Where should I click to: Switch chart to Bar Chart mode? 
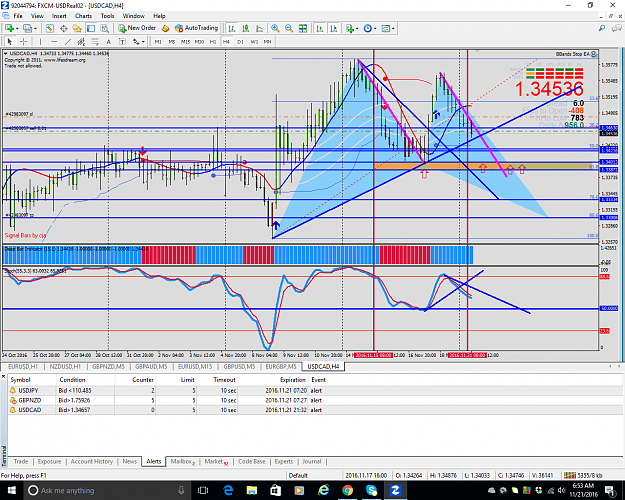pos(232,28)
